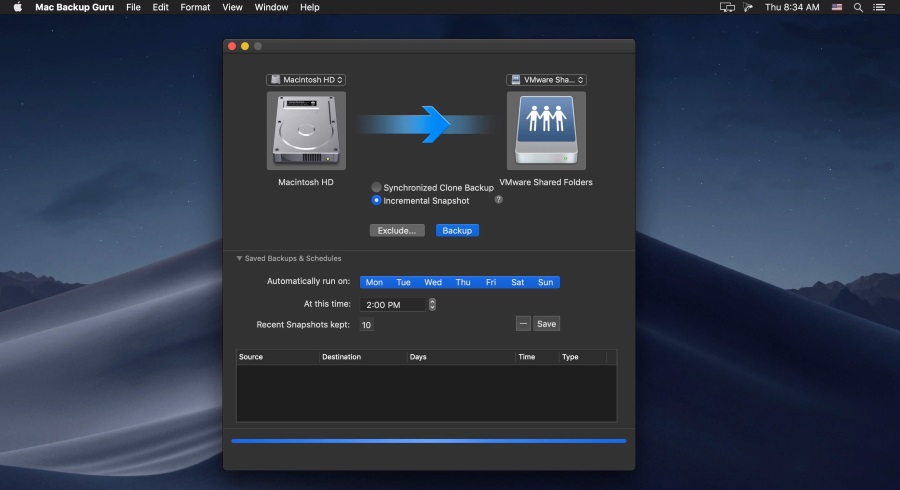Open the Help menu
Screen dimensions: 900x490
[309, 7]
